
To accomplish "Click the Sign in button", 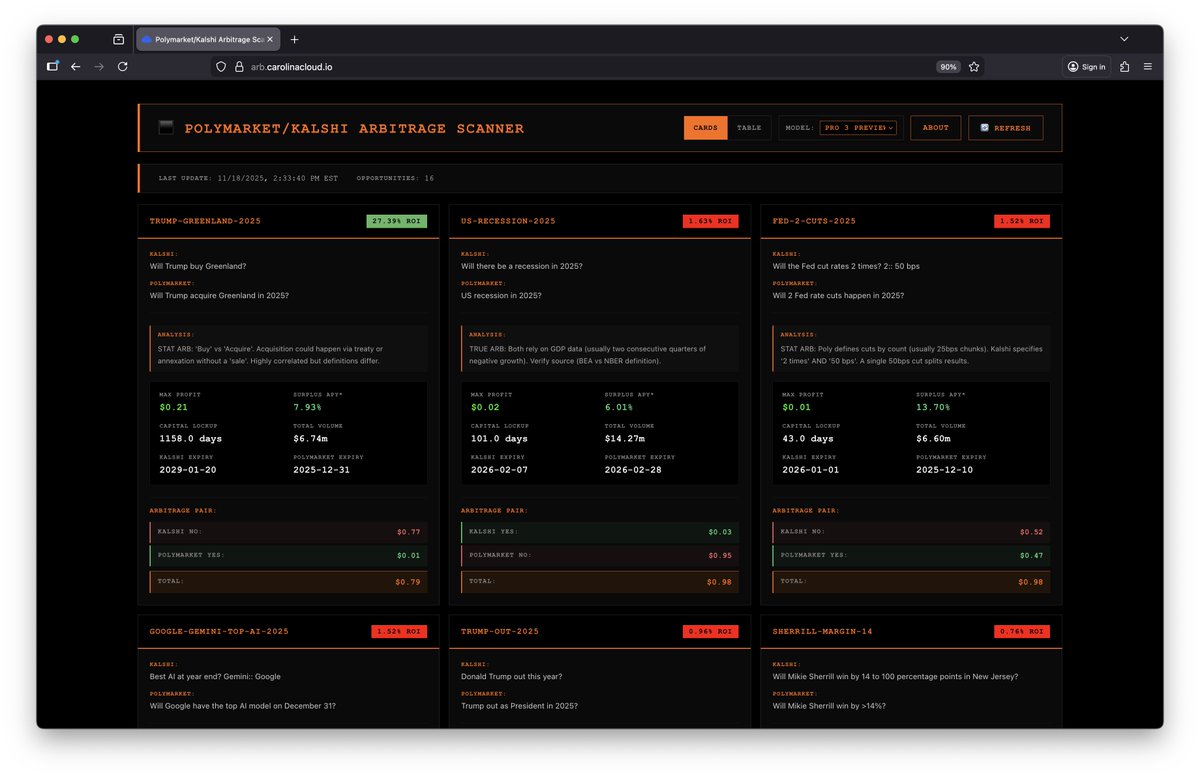I will 1086,67.
